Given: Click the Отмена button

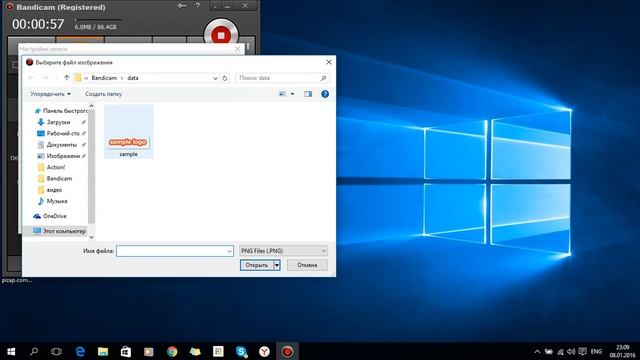Looking at the screenshot, I should (307, 265).
